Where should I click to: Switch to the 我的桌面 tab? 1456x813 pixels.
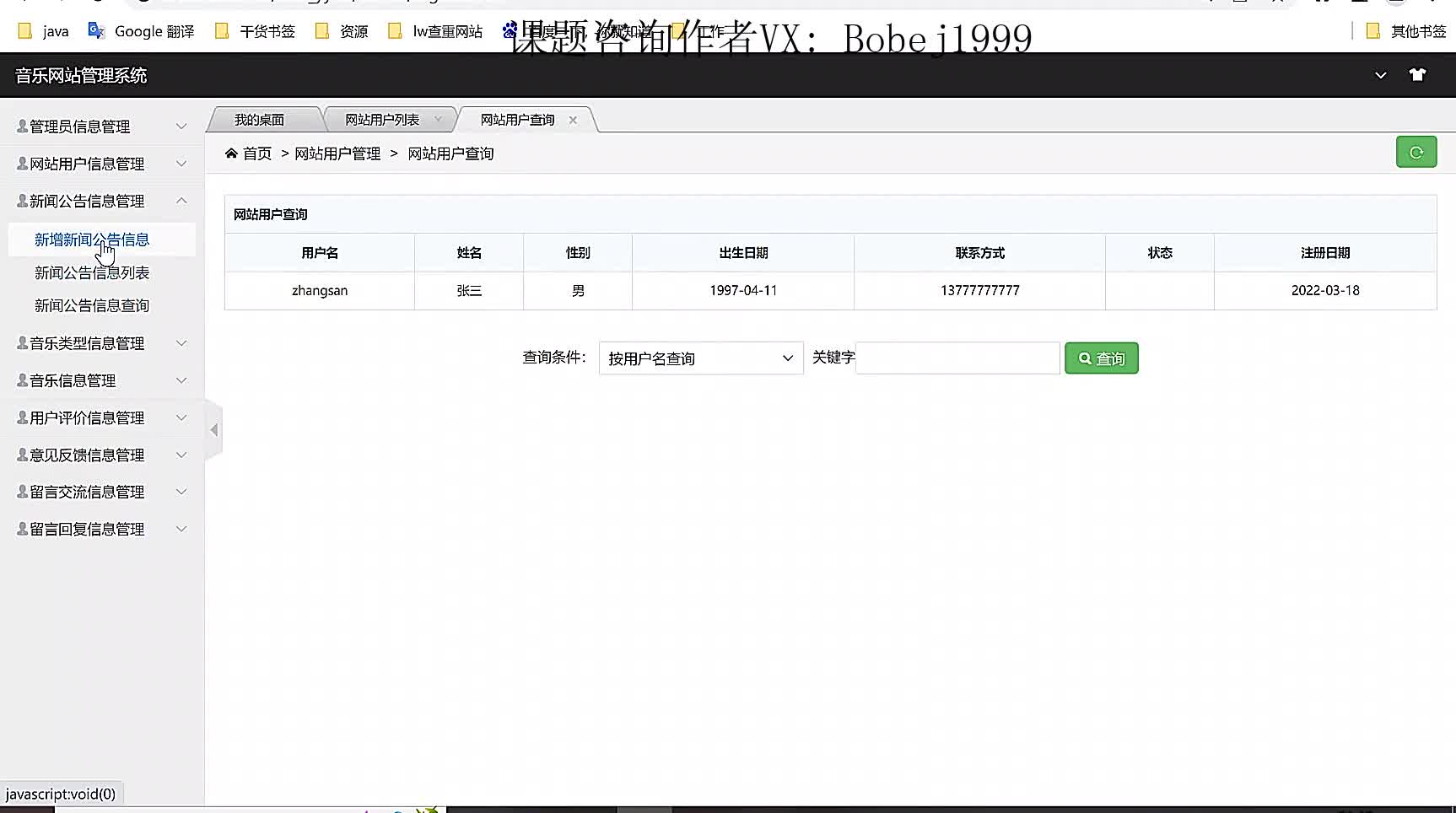[x=259, y=120]
